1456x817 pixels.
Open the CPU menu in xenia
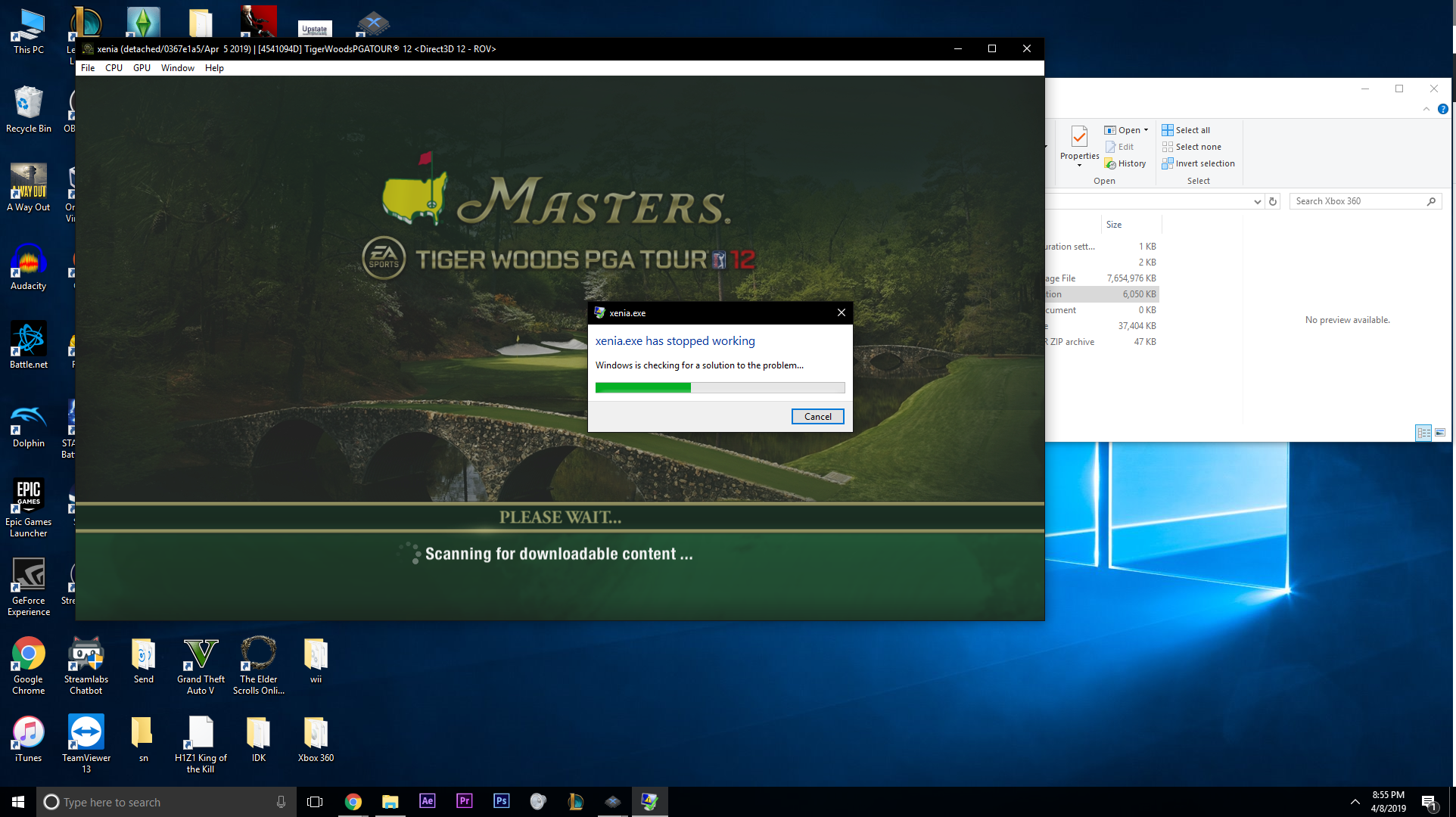[x=114, y=68]
